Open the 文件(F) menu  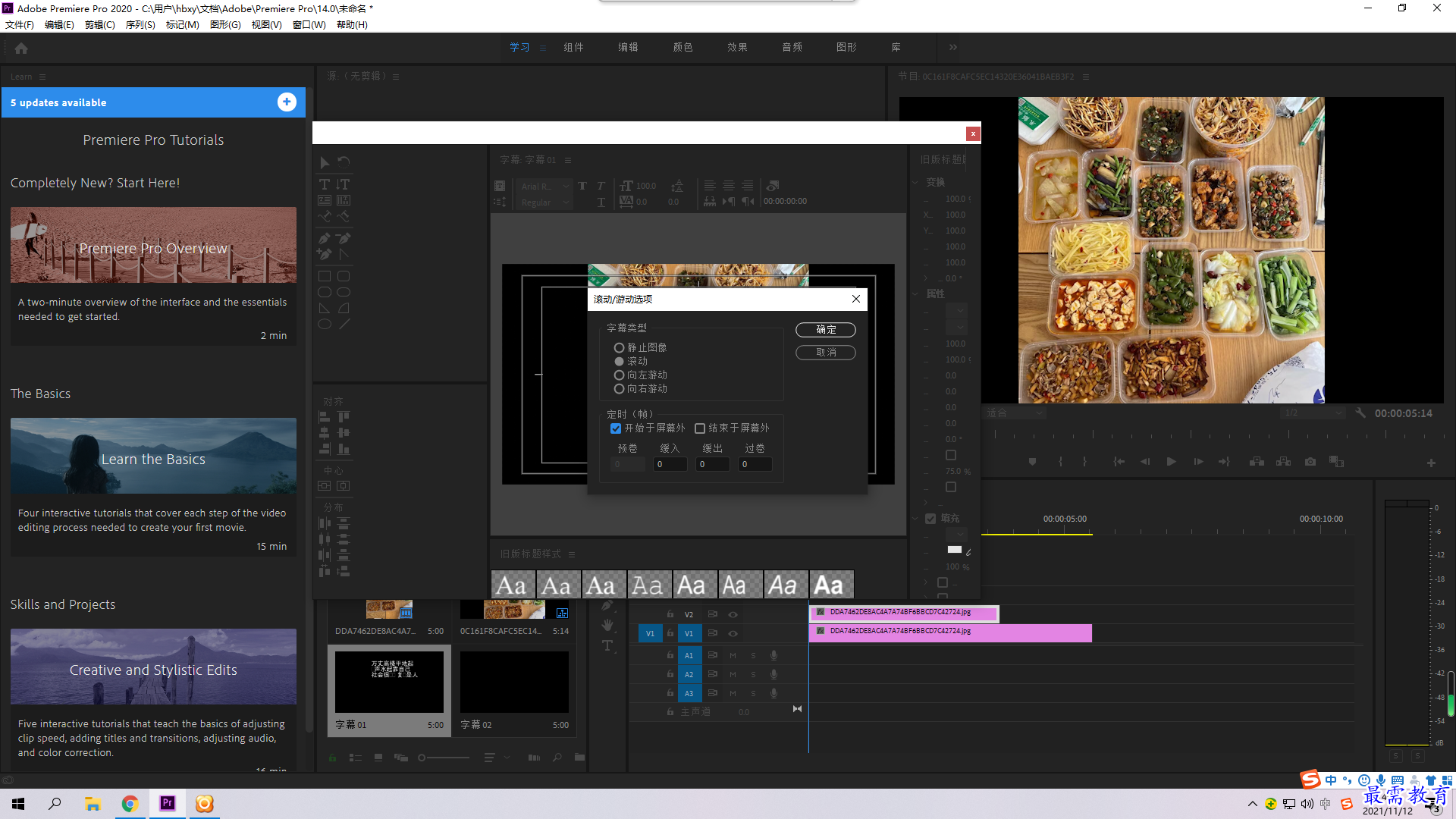click(19, 24)
